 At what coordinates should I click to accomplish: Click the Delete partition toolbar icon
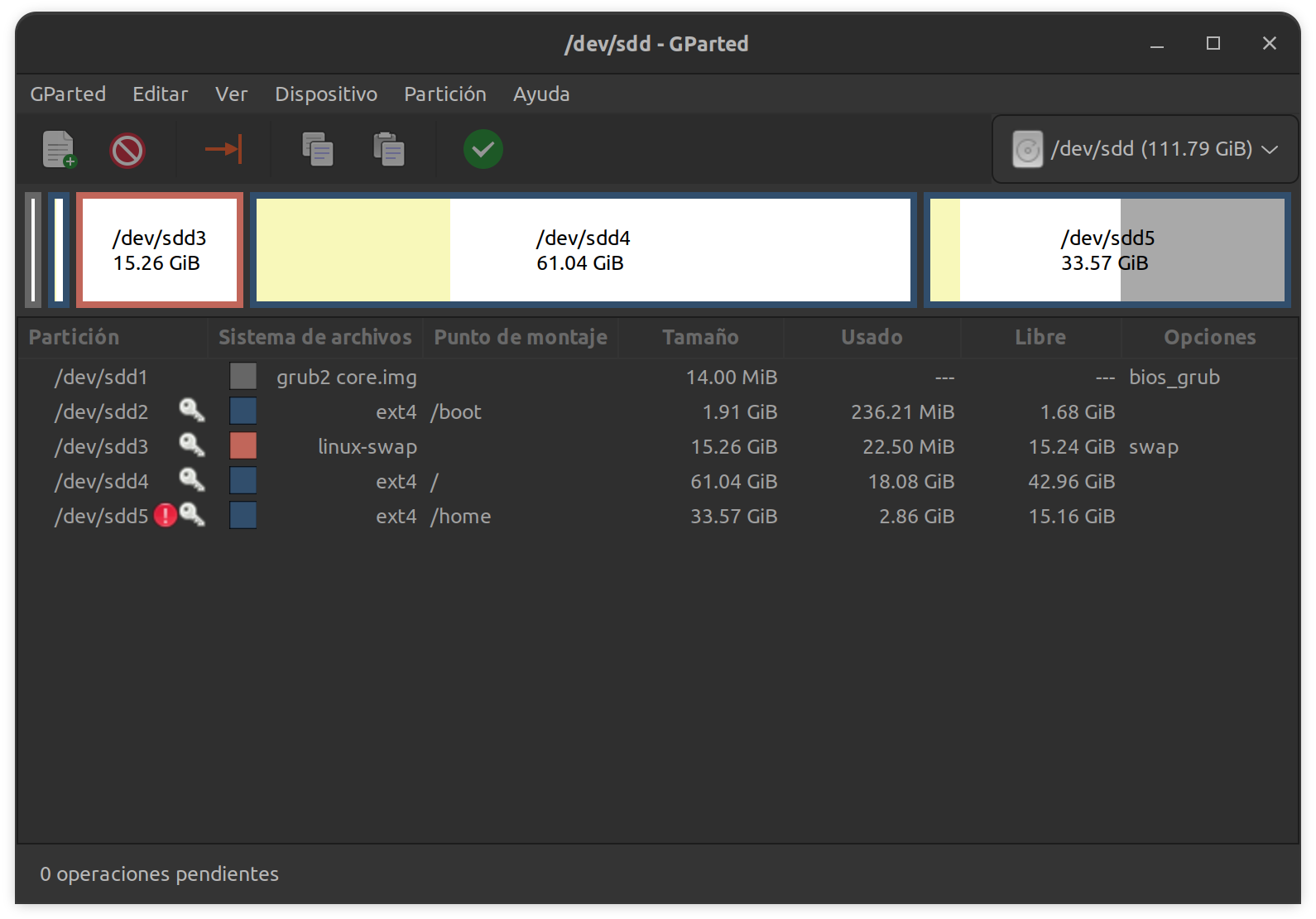127,151
